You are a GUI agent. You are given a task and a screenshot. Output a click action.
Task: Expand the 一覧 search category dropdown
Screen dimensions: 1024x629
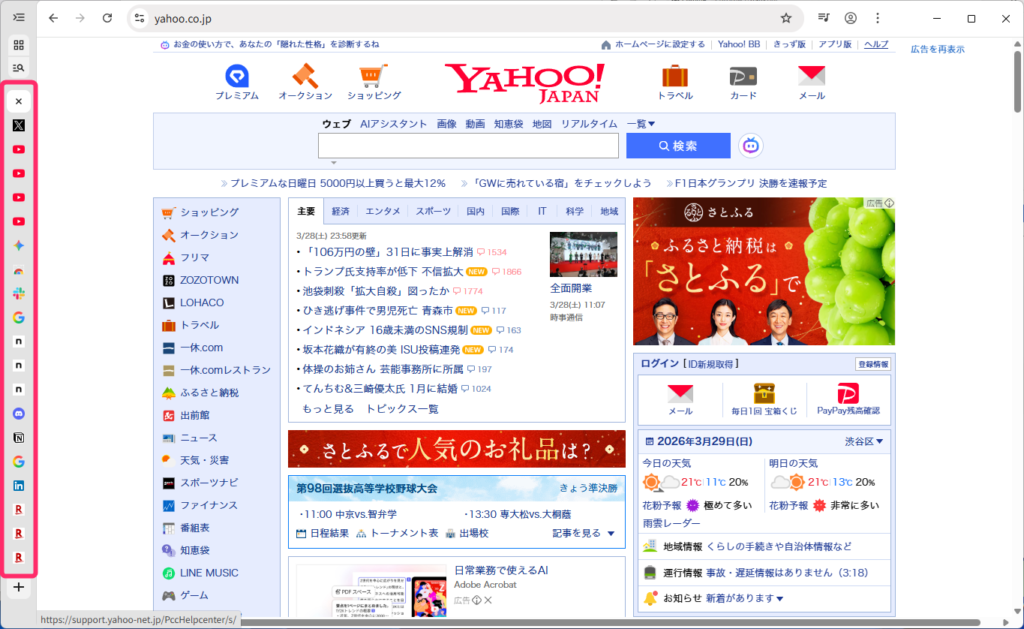pyautogui.click(x=640, y=124)
